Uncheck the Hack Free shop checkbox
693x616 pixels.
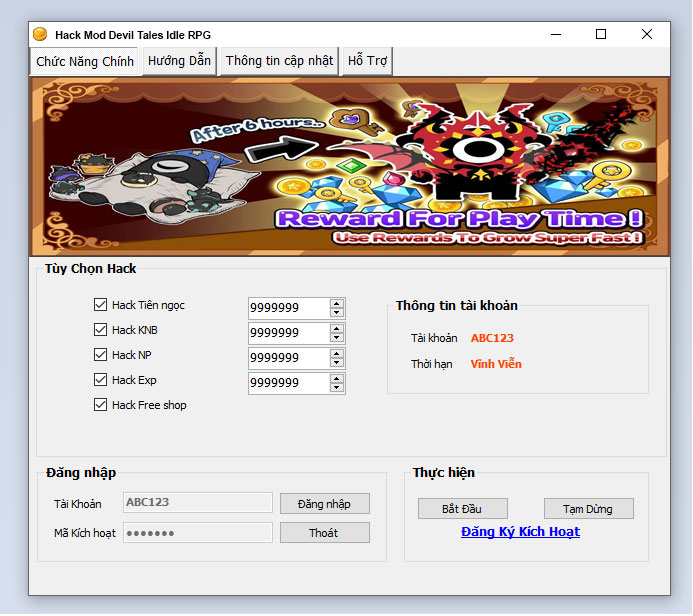[x=100, y=405]
